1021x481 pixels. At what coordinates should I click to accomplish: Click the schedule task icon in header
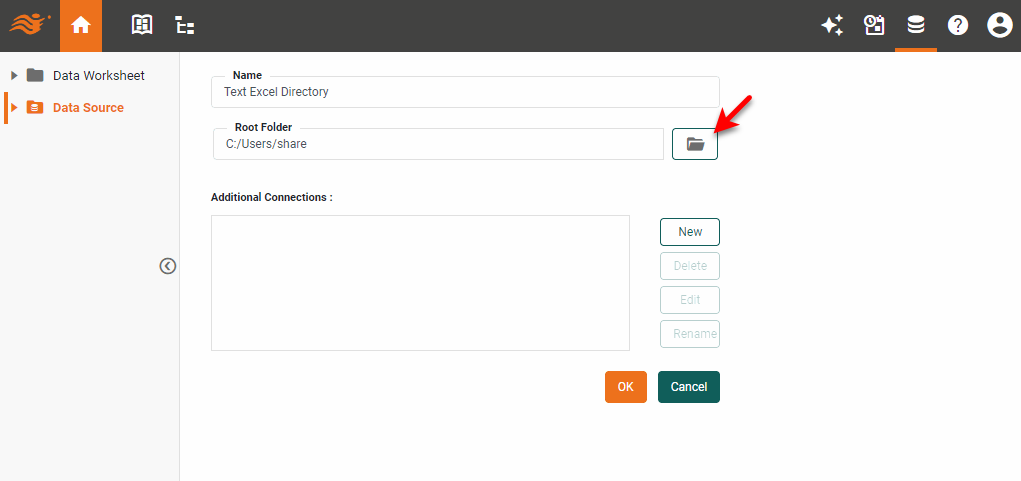coord(875,26)
